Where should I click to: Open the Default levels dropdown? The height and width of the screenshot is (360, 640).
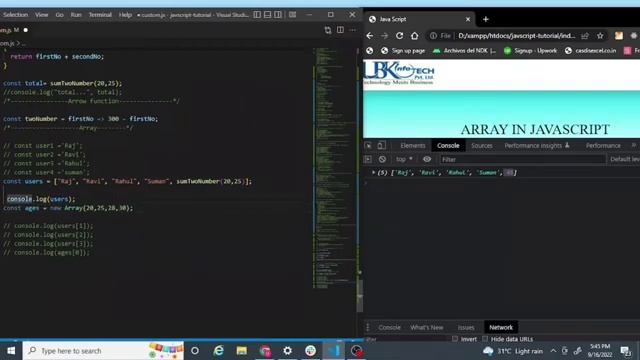624,160
